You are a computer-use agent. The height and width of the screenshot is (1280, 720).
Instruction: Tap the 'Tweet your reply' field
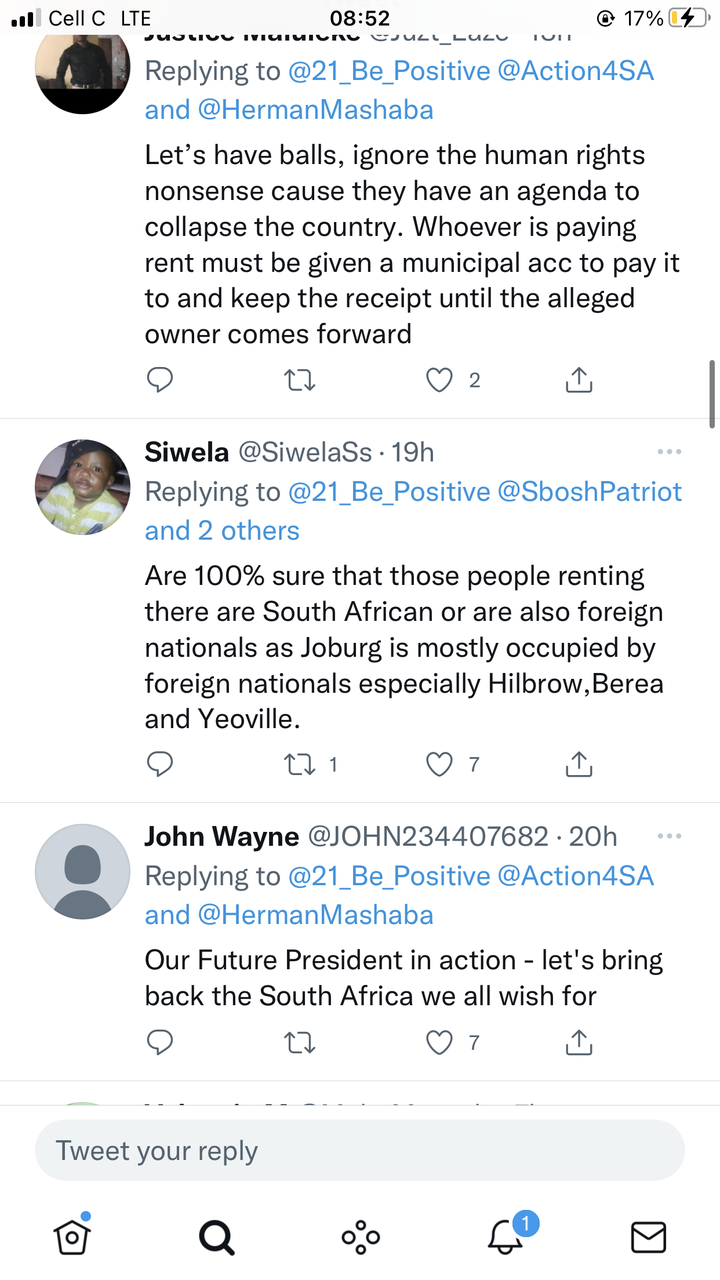pos(360,1150)
